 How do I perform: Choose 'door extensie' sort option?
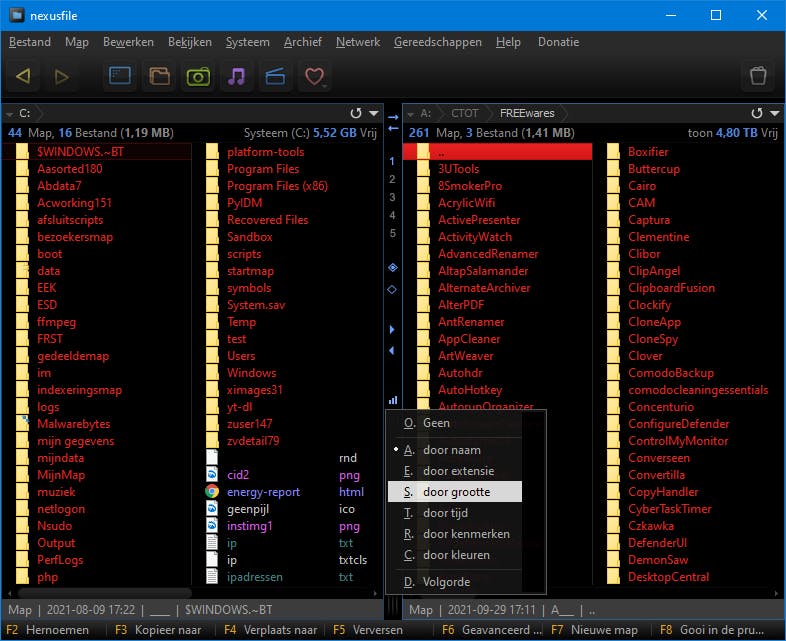pos(455,471)
